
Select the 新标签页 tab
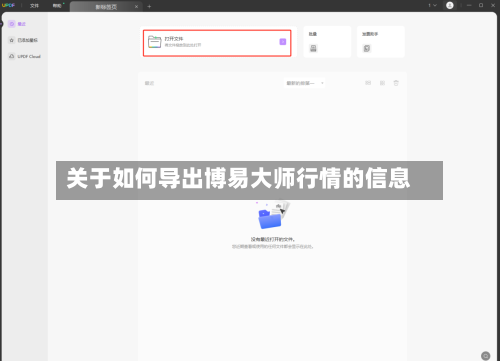(x=106, y=7)
